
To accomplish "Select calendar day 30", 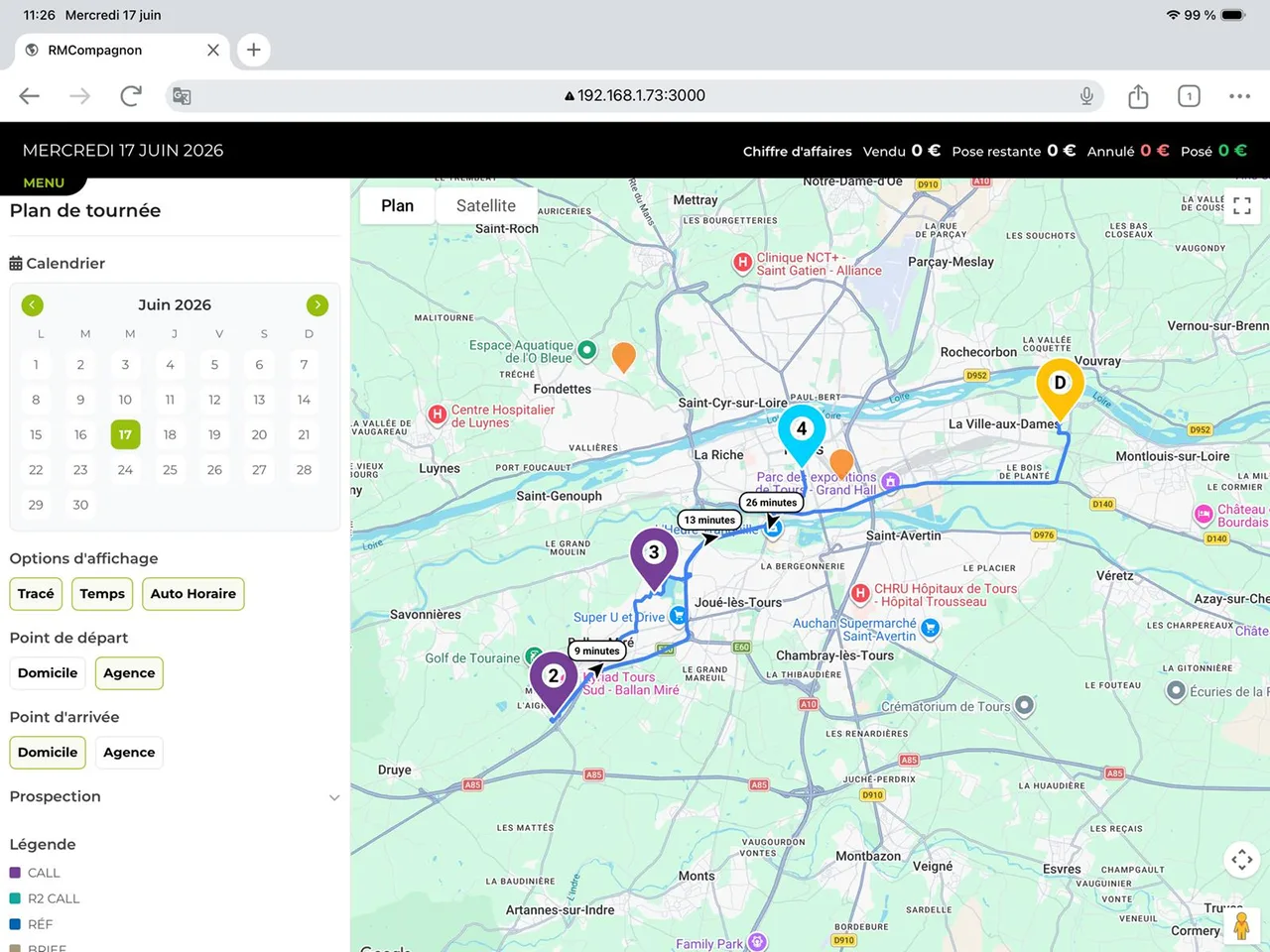I will pyautogui.click(x=80, y=505).
